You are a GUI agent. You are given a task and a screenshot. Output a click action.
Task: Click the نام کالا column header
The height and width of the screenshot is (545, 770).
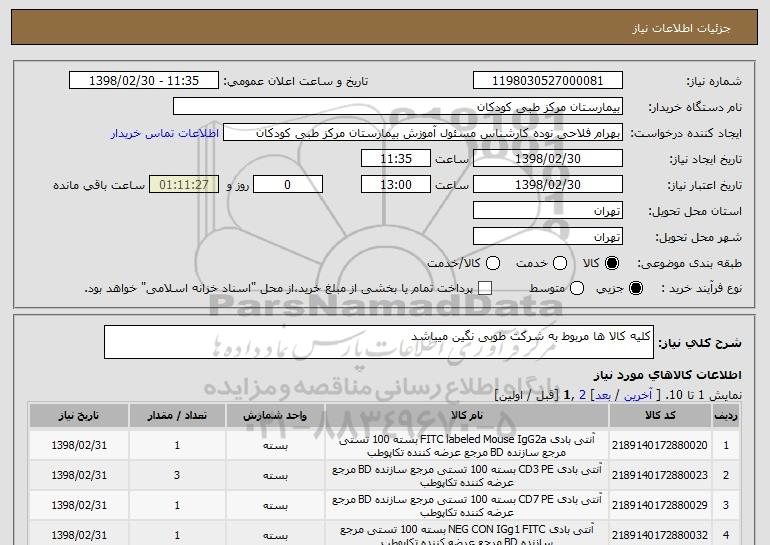coord(467,416)
